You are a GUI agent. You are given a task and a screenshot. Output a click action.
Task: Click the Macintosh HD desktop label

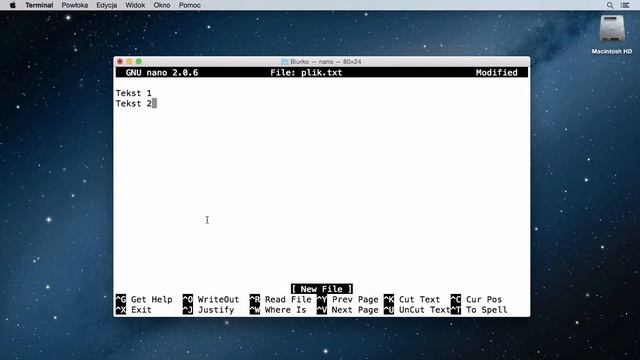pos(611,51)
